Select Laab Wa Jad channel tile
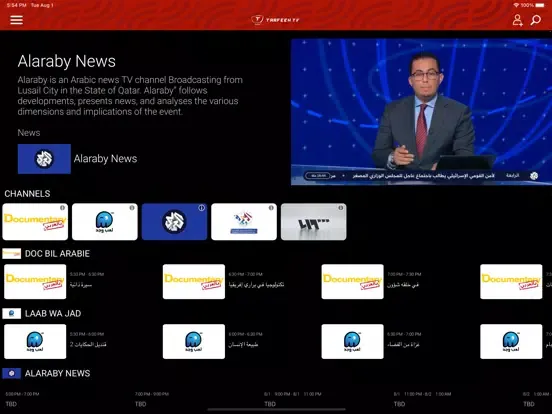The height and width of the screenshot is (414, 552). (105, 222)
